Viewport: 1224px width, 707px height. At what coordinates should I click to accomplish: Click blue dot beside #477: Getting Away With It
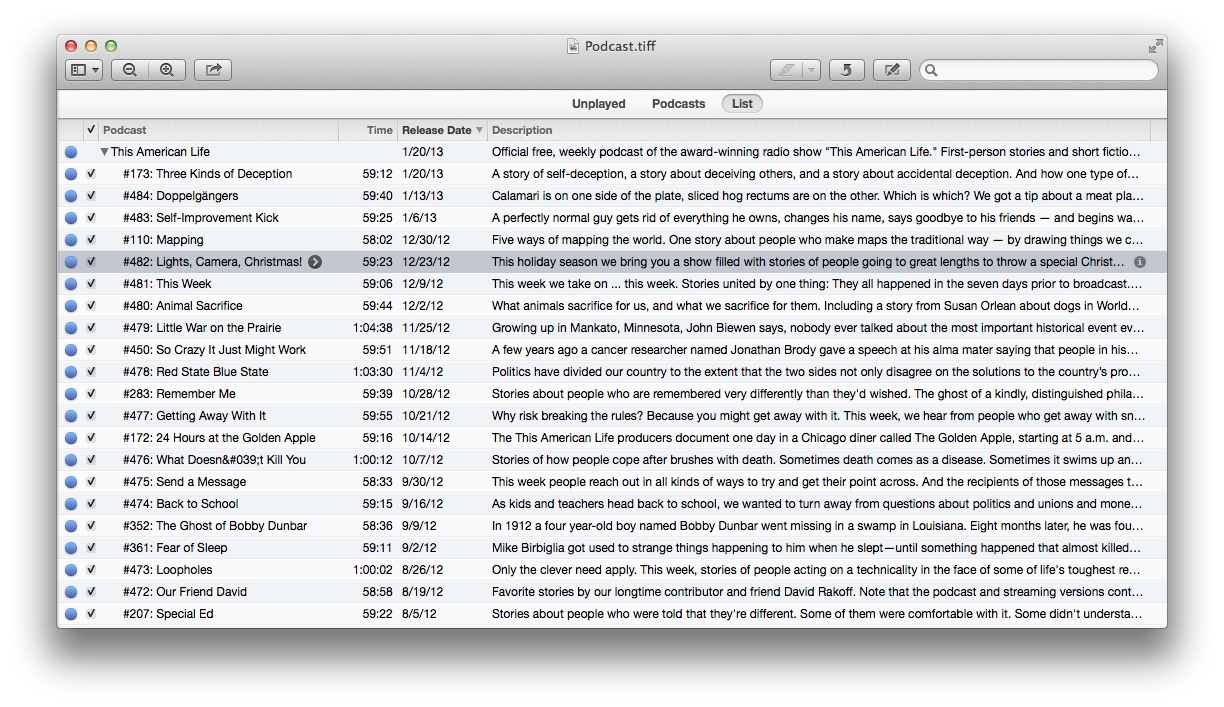(x=71, y=416)
